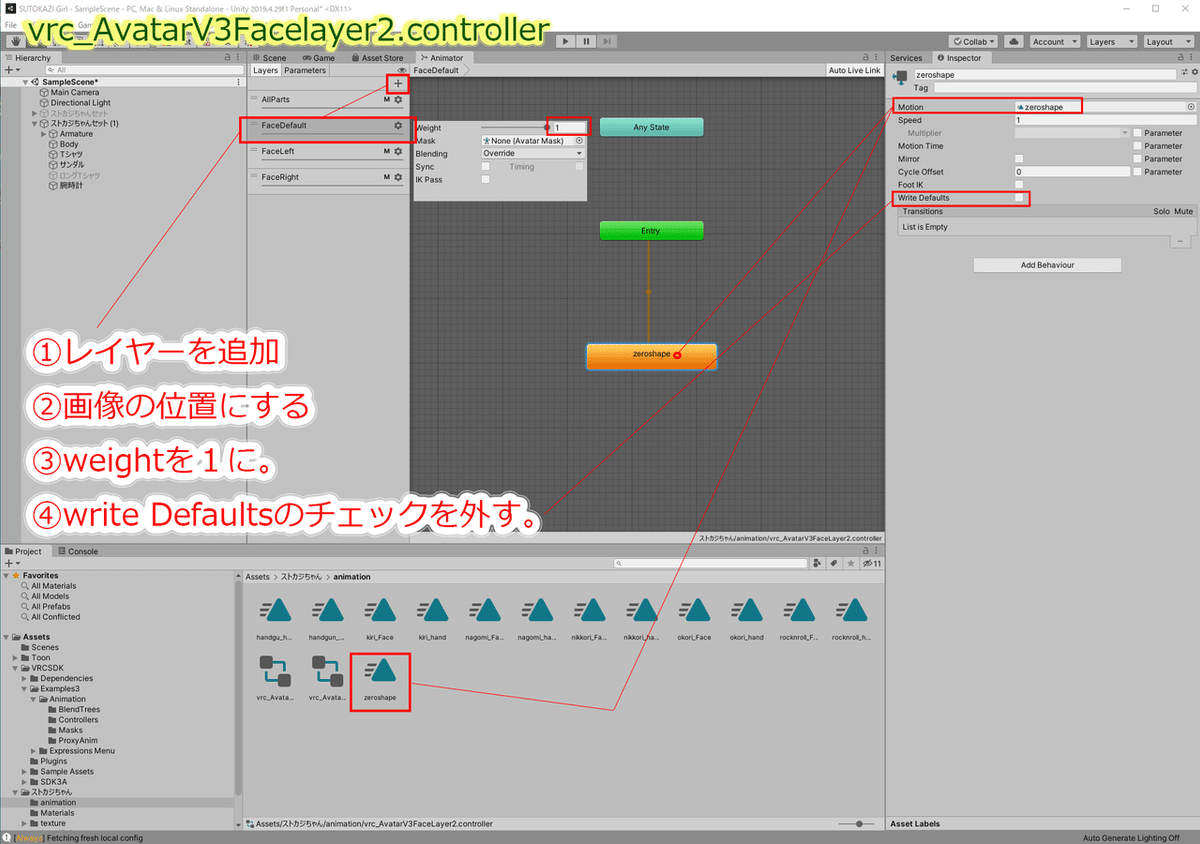Open the Motion field object picker

click(1190, 106)
